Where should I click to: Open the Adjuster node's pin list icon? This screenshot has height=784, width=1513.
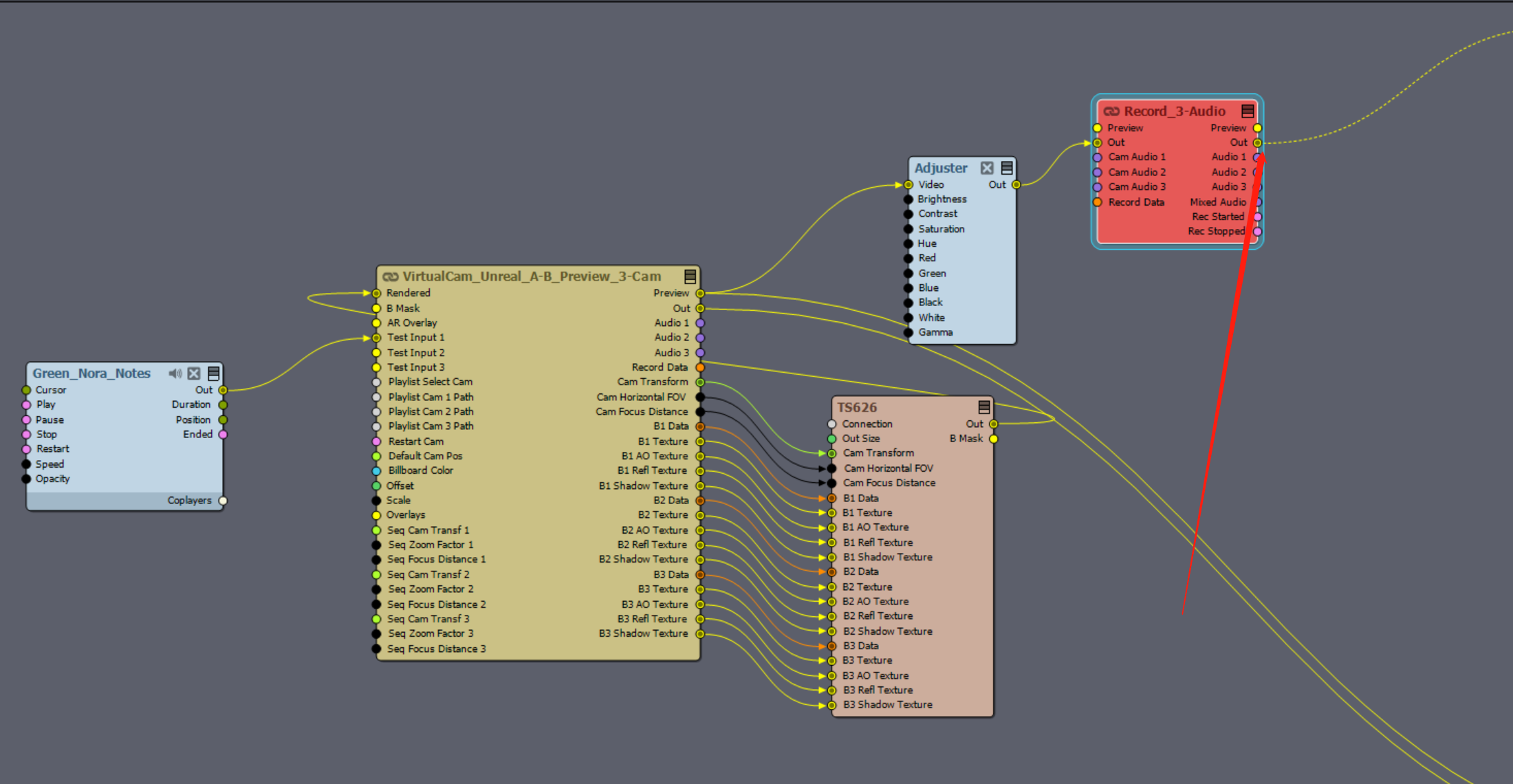click(1007, 168)
